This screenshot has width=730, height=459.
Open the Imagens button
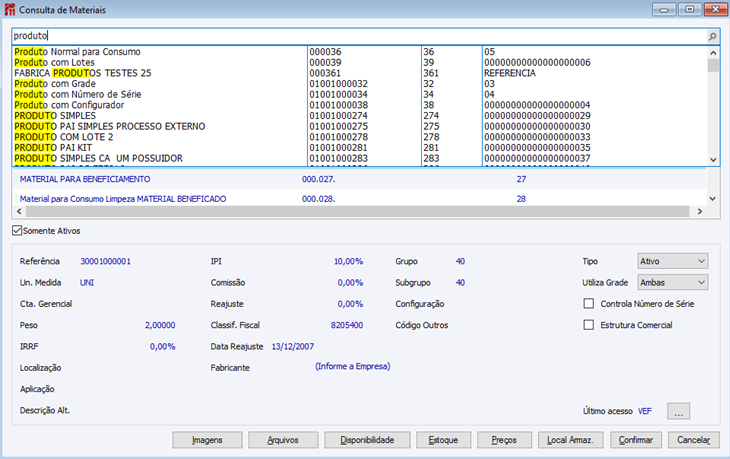(207, 440)
